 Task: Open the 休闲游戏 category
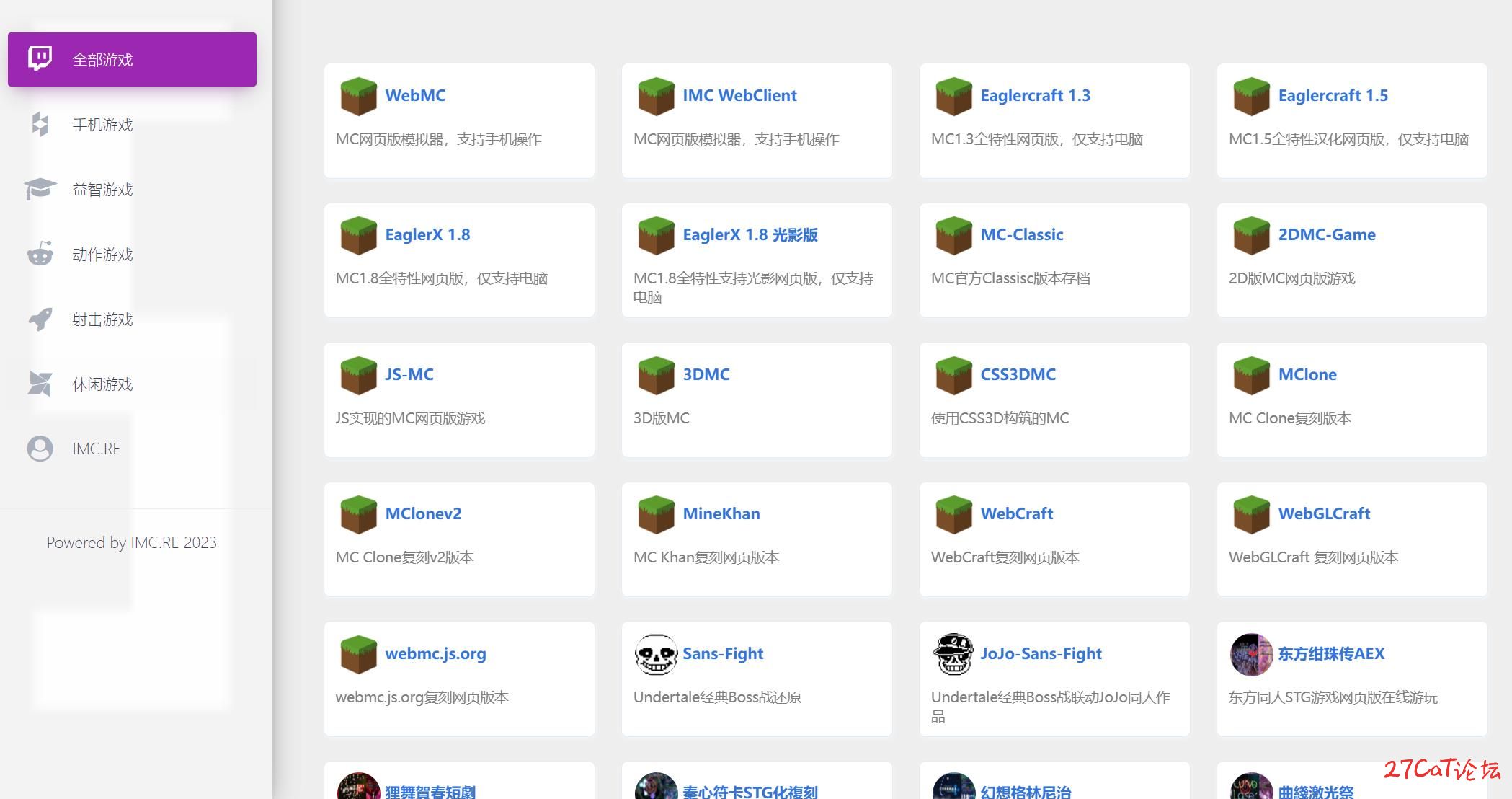click(x=132, y=384)
